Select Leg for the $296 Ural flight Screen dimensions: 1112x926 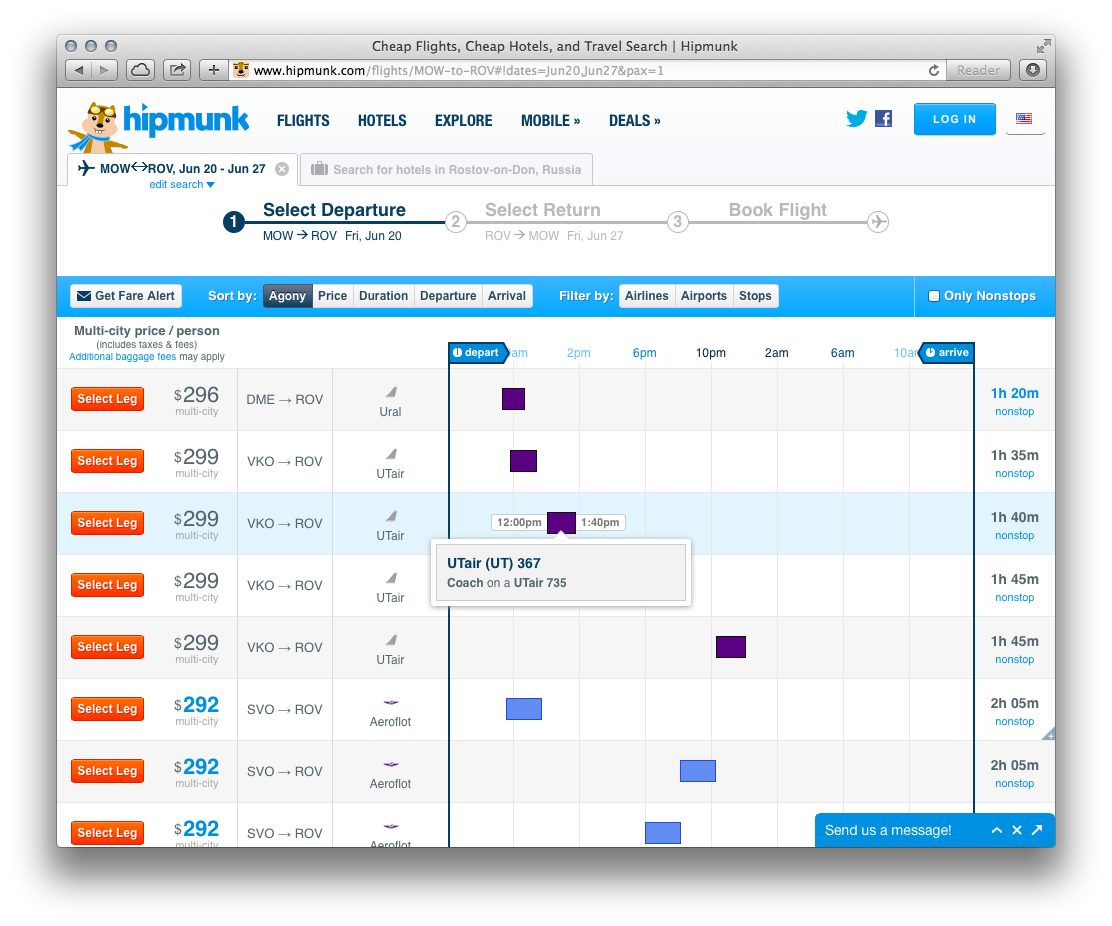(x=107, y=399)
